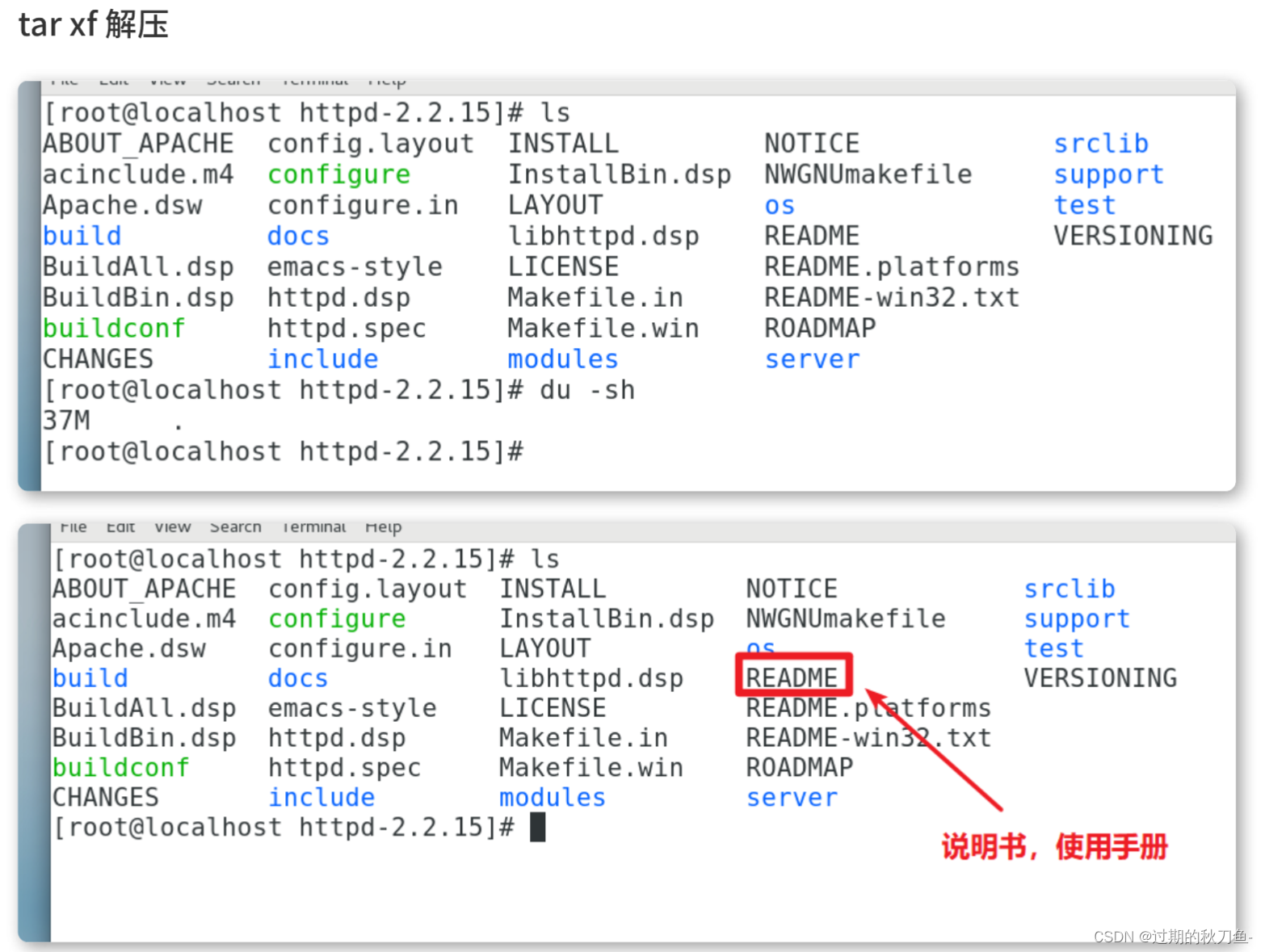Select httpd.spec in the upper terminal
This screenshot has height=952, width=1265.
pyautogui.click(x=347, y=329)
